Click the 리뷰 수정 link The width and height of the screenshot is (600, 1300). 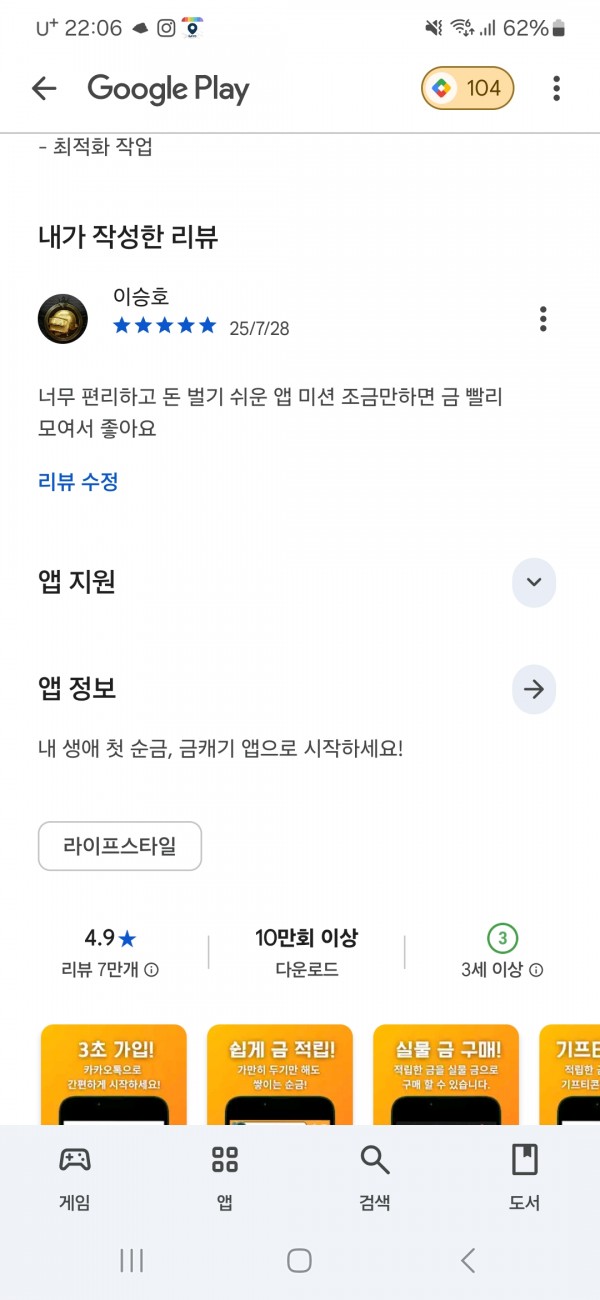[78, 482]
